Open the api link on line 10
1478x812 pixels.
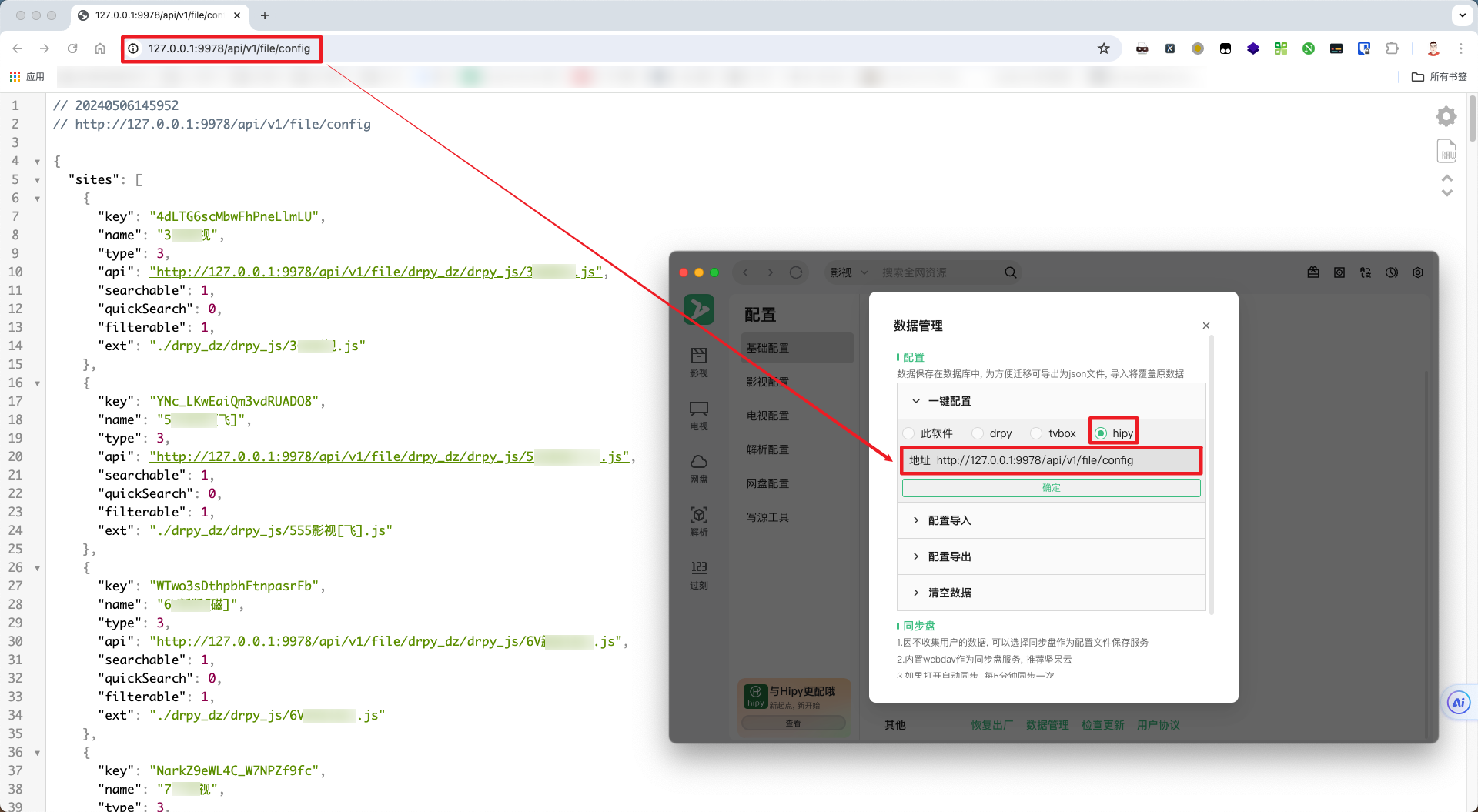[x=376, y=272]
